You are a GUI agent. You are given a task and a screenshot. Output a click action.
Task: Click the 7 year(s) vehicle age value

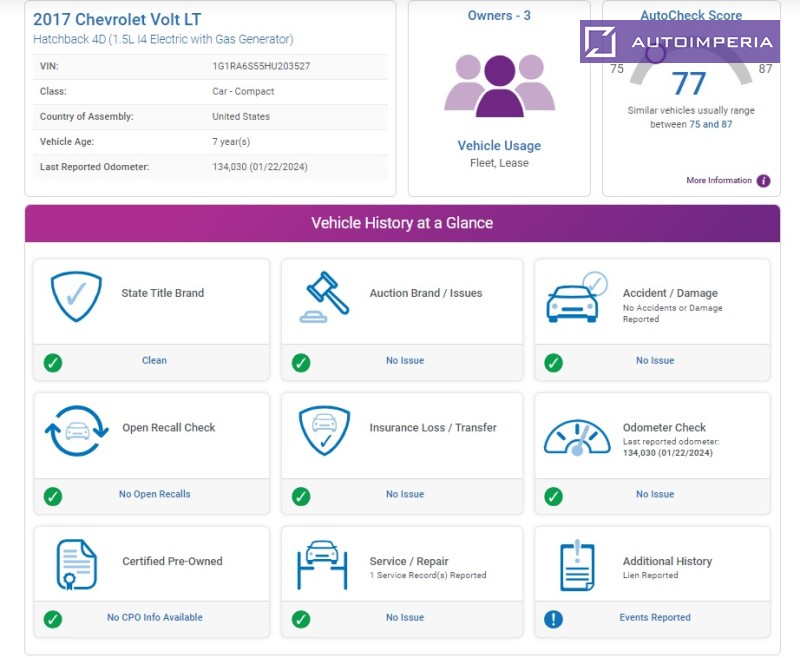231,141
